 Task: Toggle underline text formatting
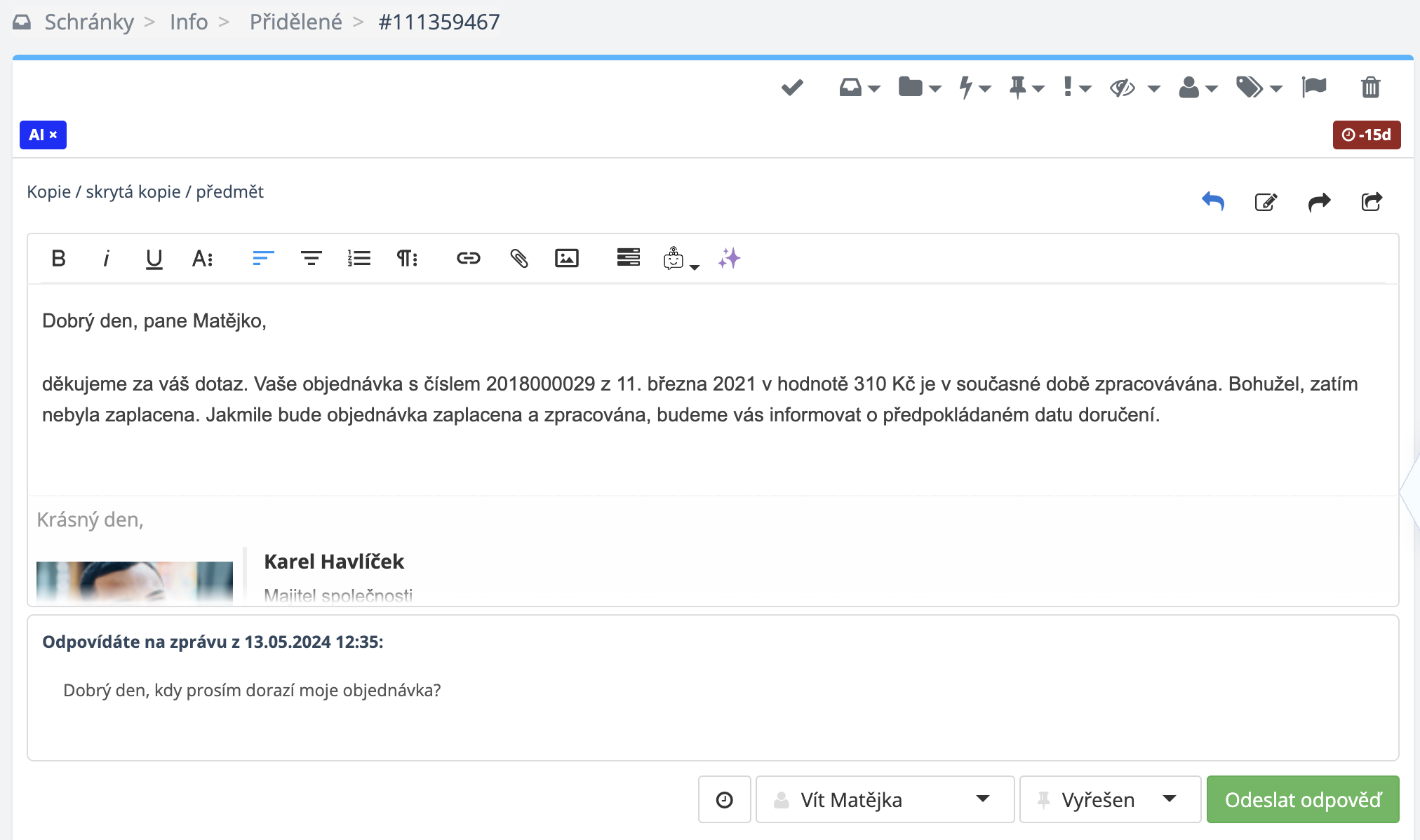[x=154, y=259]
